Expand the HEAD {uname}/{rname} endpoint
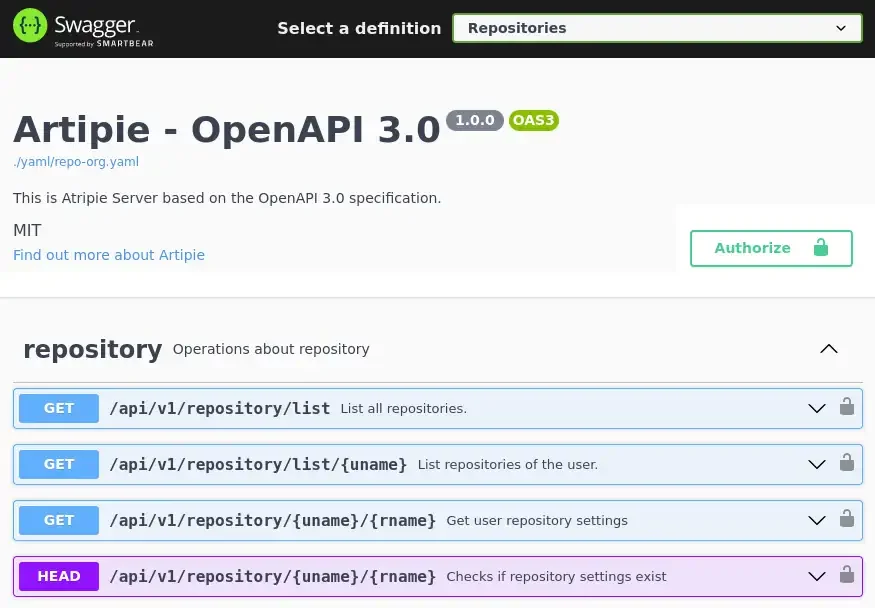Viewport: 875px width, 608px height. (817, 576)
